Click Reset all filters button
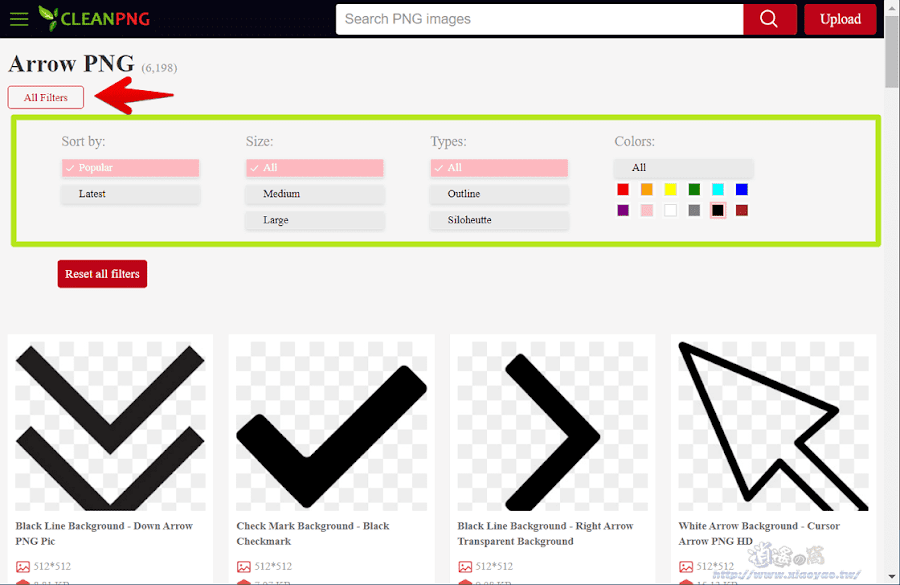 coord(102,274)
